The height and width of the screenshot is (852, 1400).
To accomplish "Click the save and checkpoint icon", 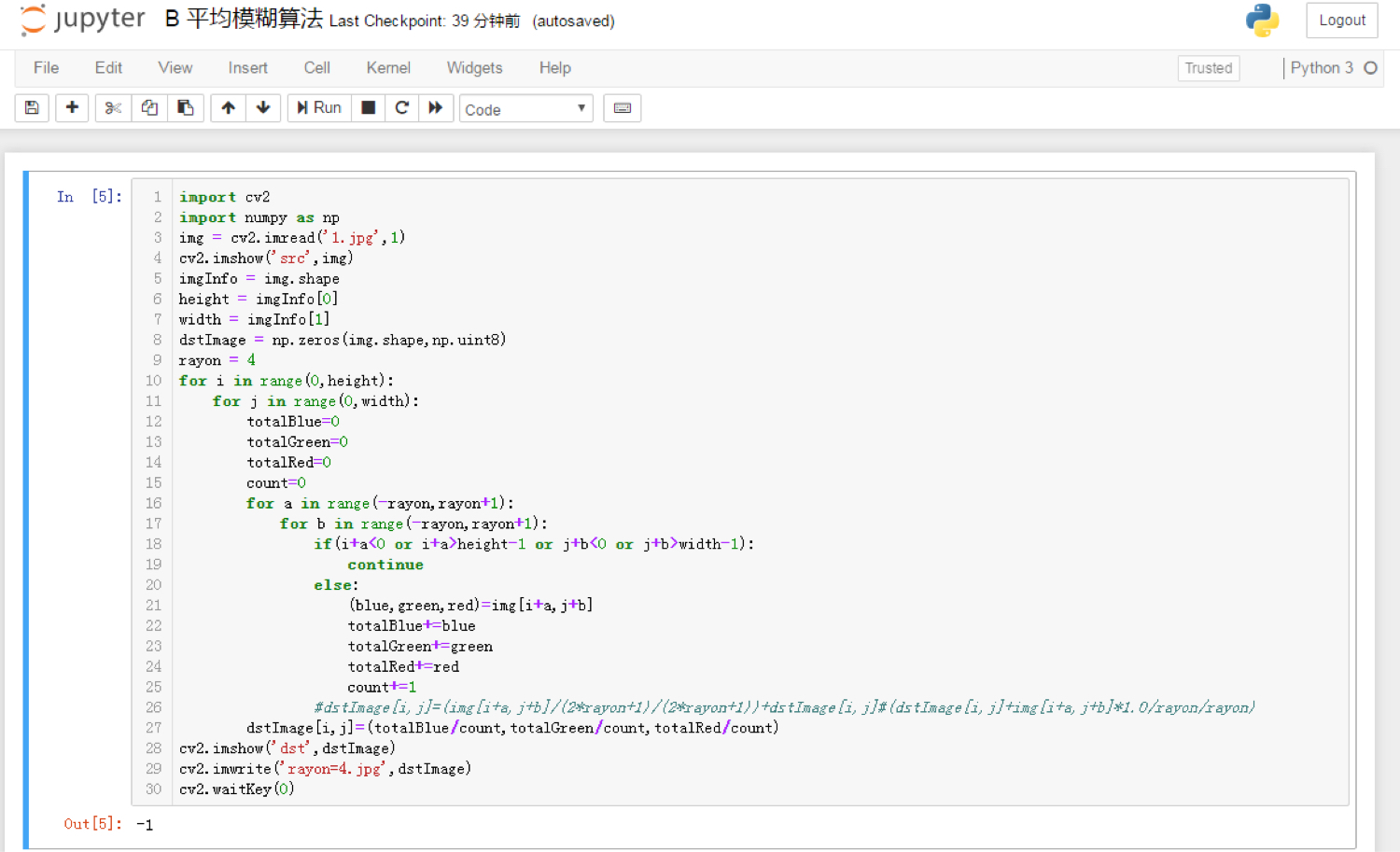I will [32, 108].
